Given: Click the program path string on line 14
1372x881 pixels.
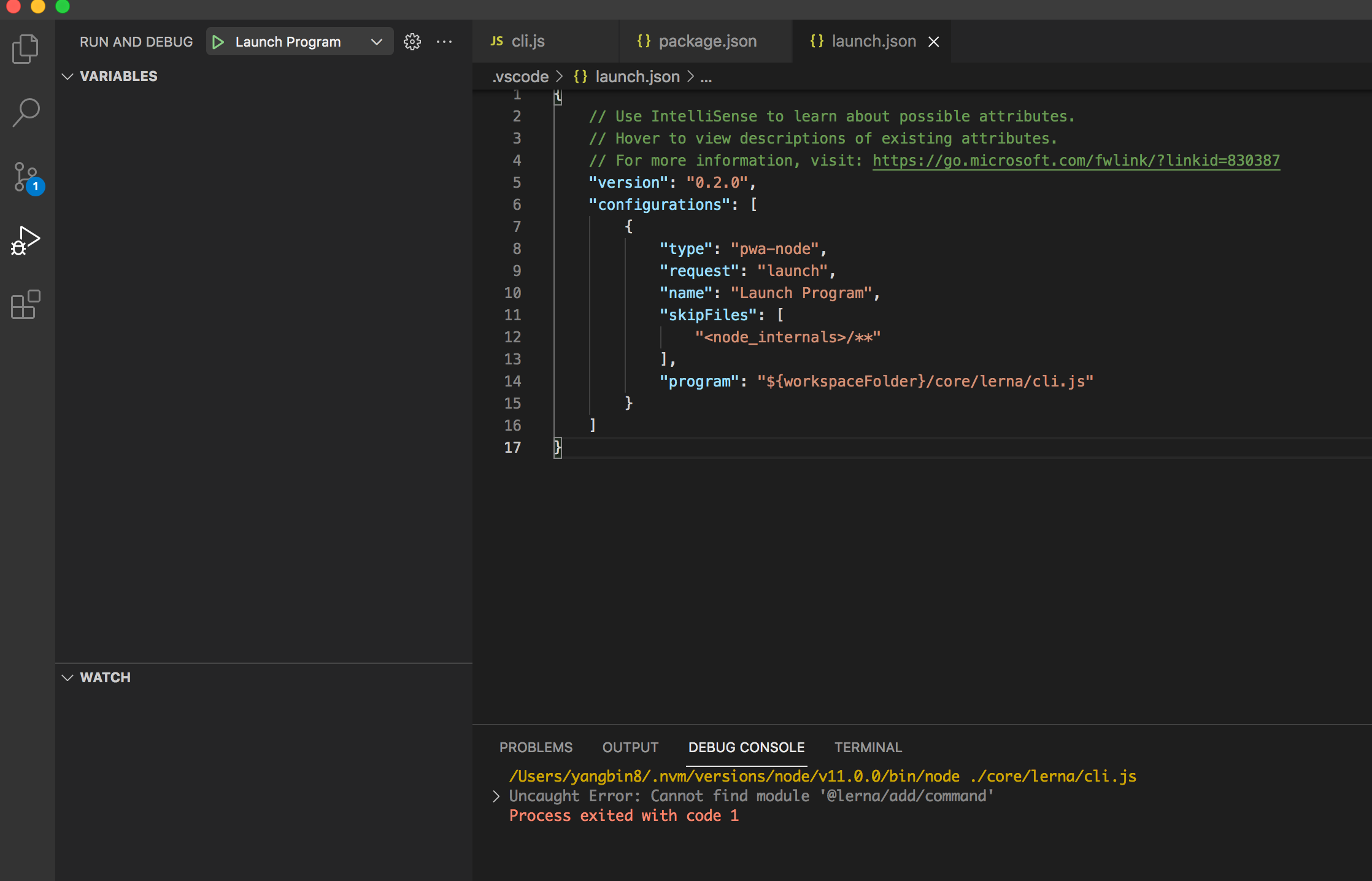Looking at the screenshot, I should [925, 381].
